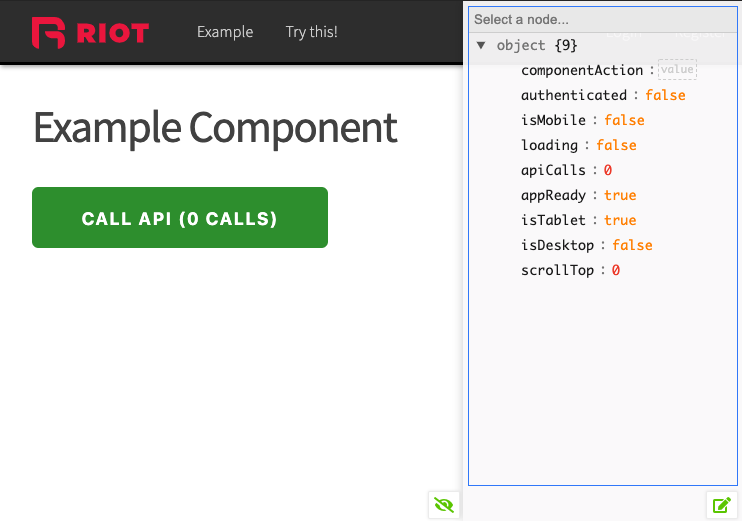Toggle the green eye-slash visibility icon
Viewport: 742px width, 521px height.
click(444, 505)
